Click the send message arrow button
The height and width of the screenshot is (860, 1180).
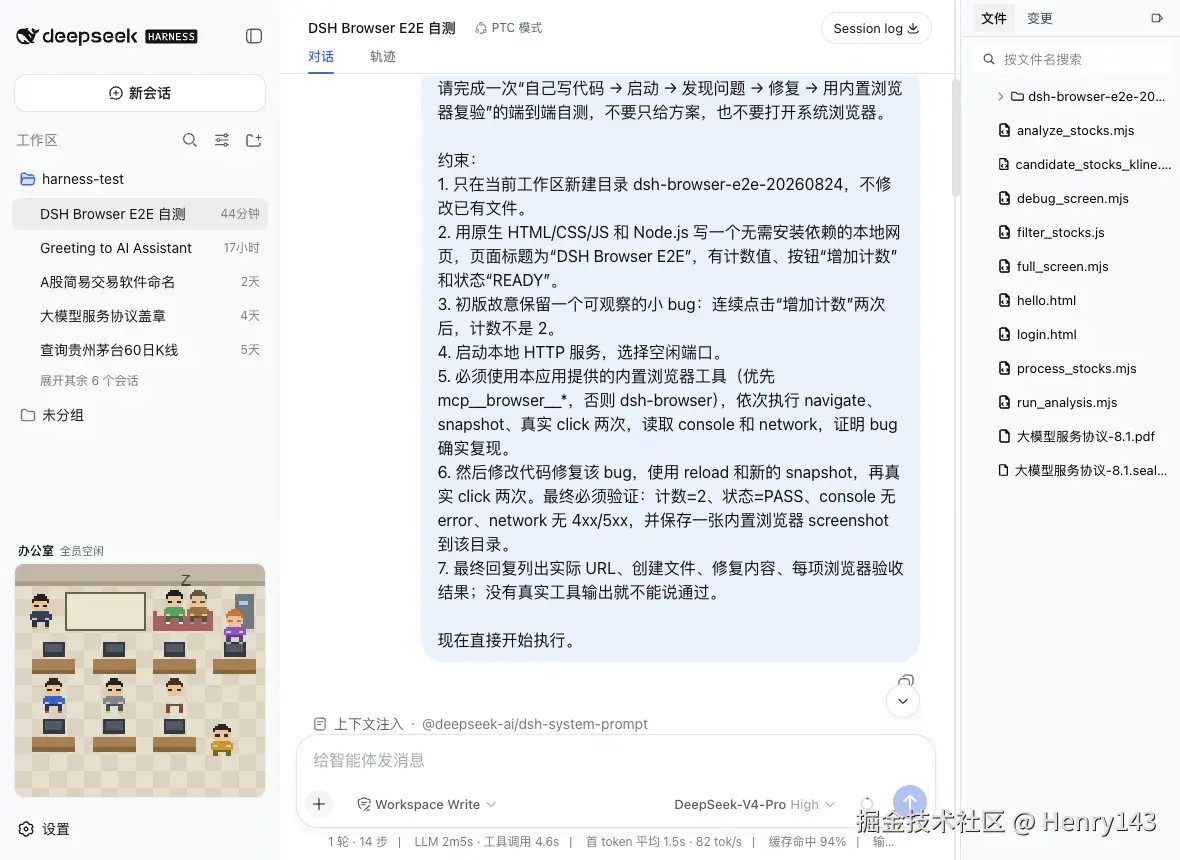click(909, 801)
